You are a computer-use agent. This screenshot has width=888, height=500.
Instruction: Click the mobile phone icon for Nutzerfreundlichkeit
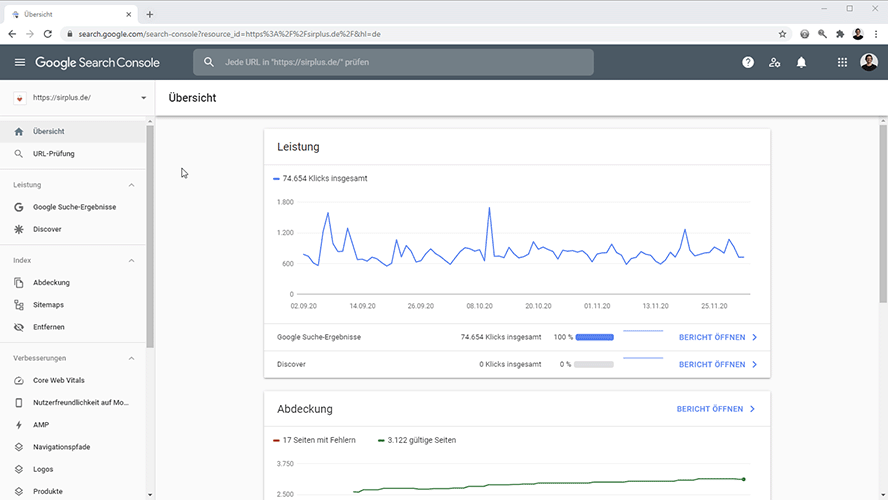[x=19, y=403]
